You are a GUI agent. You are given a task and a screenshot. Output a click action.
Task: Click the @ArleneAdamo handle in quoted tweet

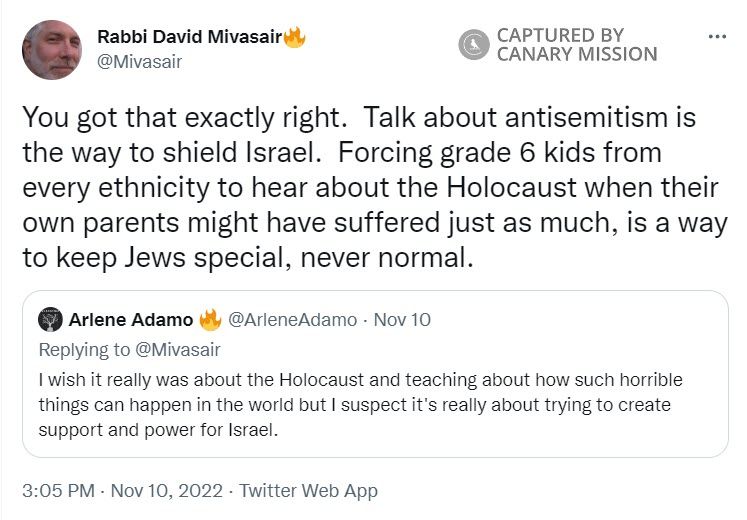(291, 321)
